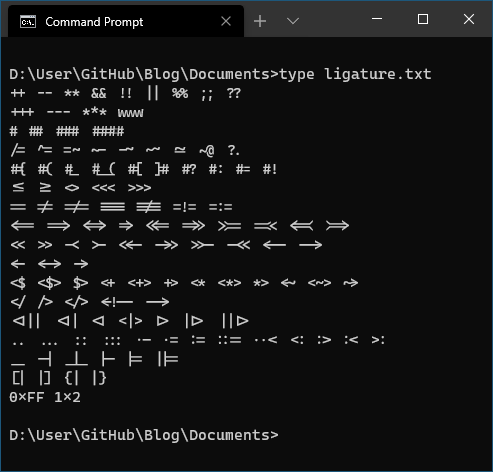Click the www ligature in output
This screenshot has height=472, width=493.
(130, 113)
